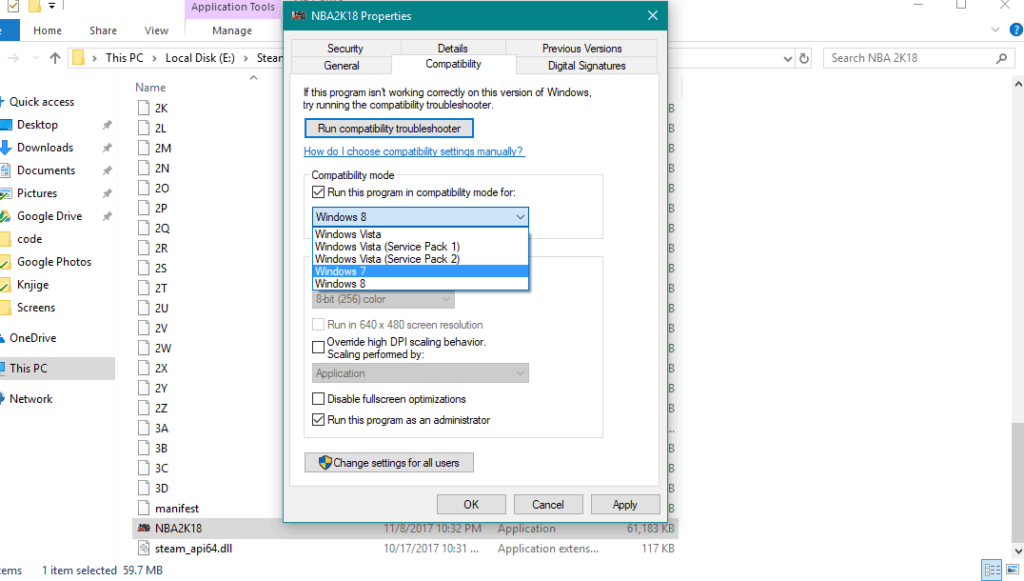
Task: Enable Override high DPI scaling behavior
Action: pyautogui.click(x=318, y=347)
